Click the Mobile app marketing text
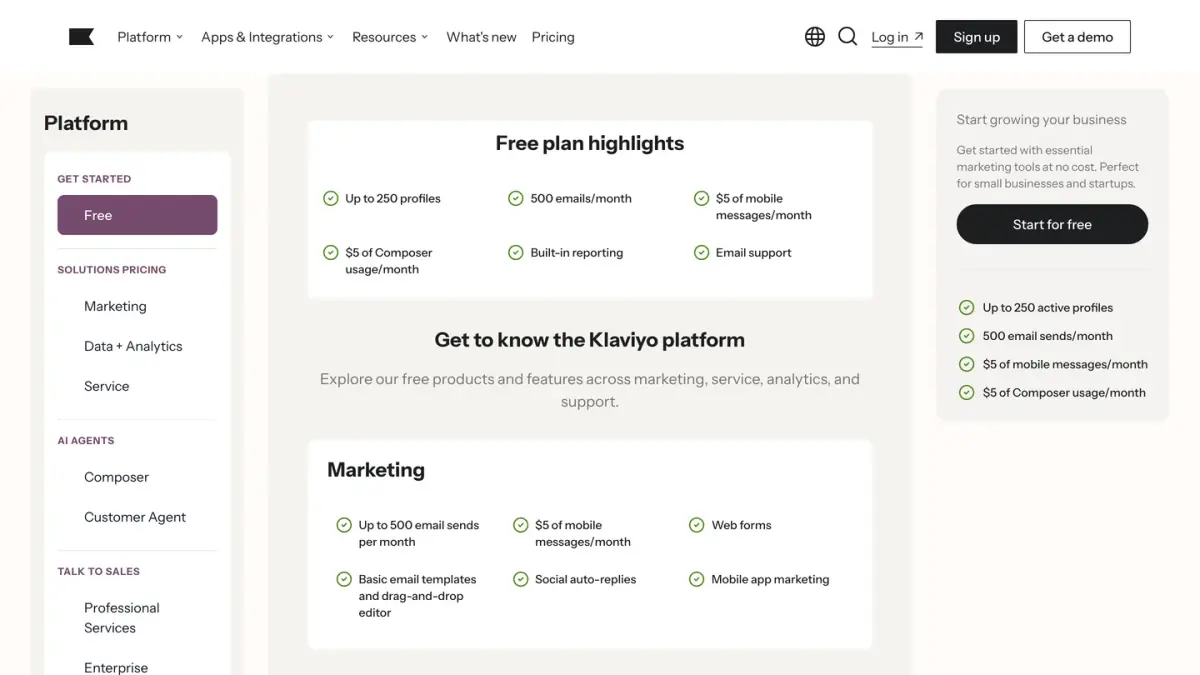 pos(770,579)
